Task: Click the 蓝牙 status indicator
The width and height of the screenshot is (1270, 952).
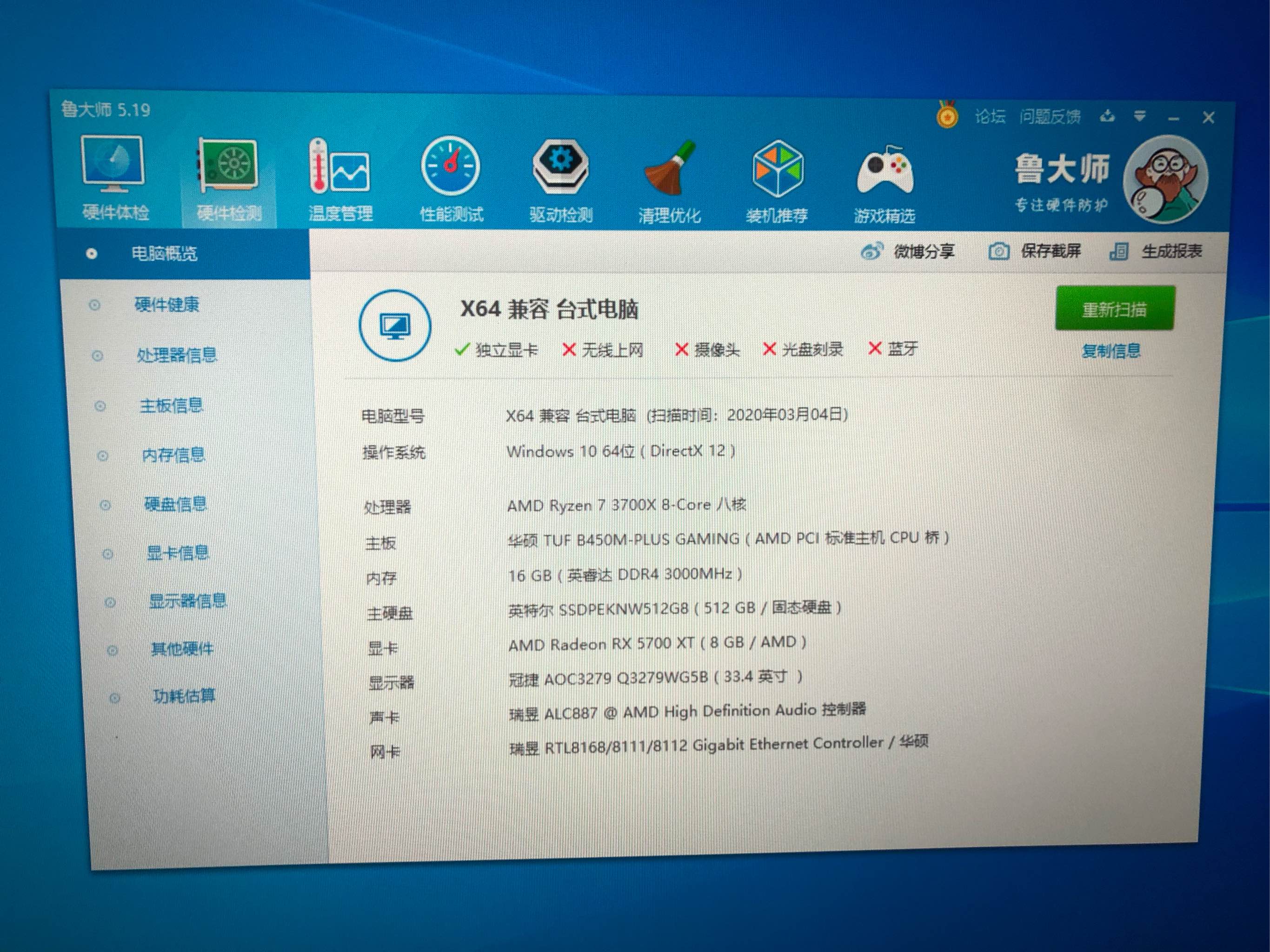Action: coord(893,348)
